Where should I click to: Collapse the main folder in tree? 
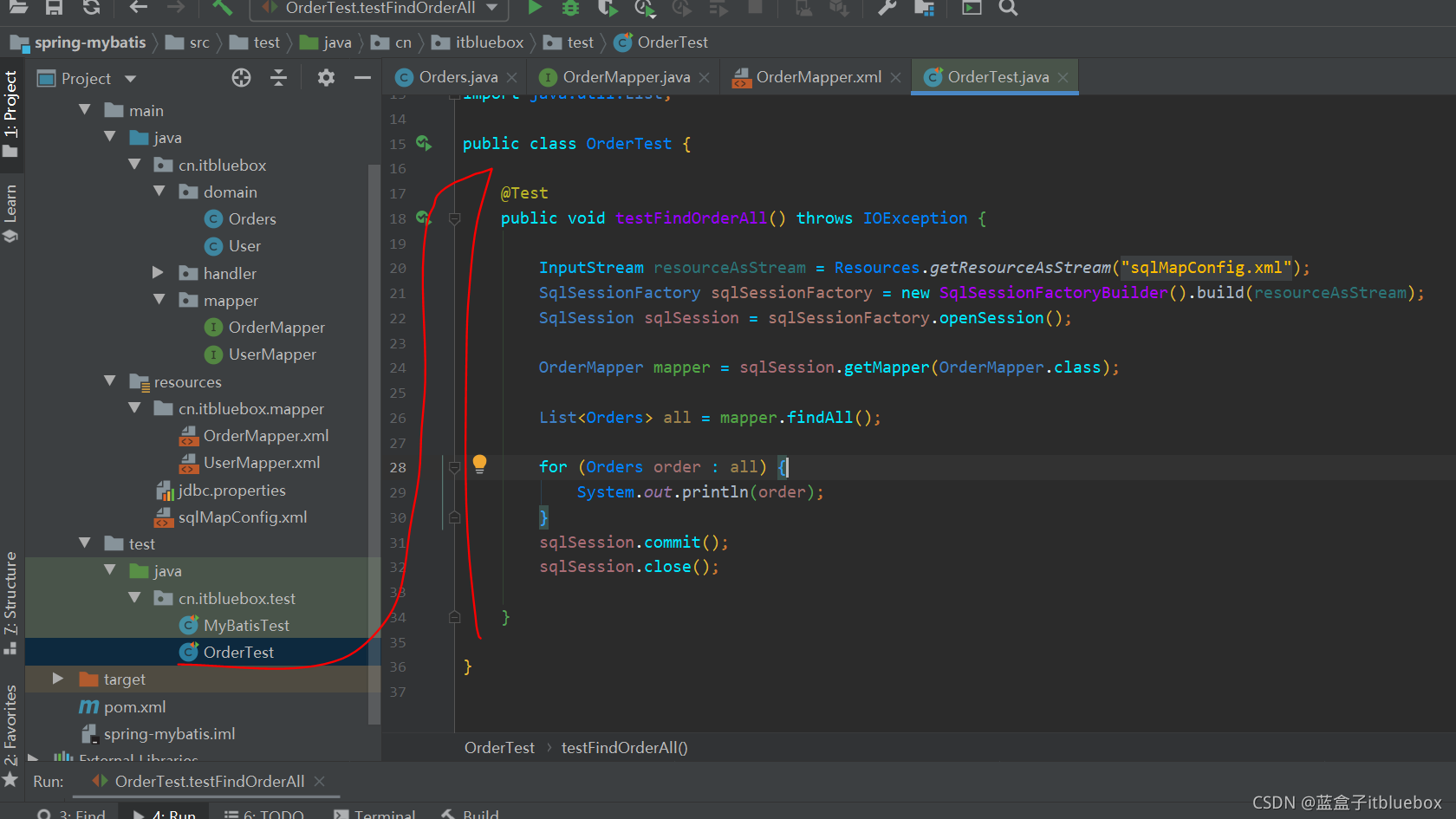(85, 110)
